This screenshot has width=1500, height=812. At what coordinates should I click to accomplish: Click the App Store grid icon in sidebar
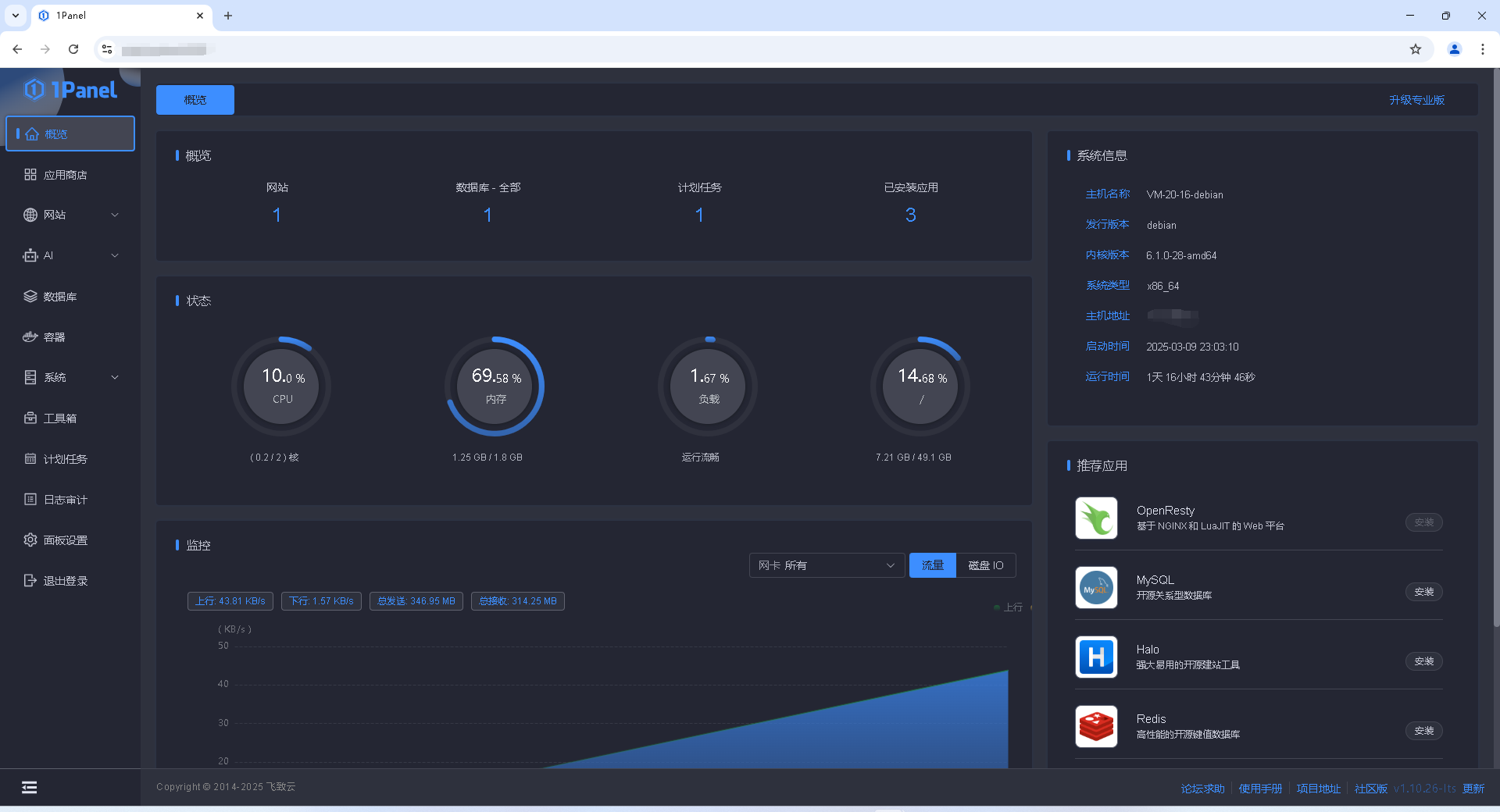30,175
